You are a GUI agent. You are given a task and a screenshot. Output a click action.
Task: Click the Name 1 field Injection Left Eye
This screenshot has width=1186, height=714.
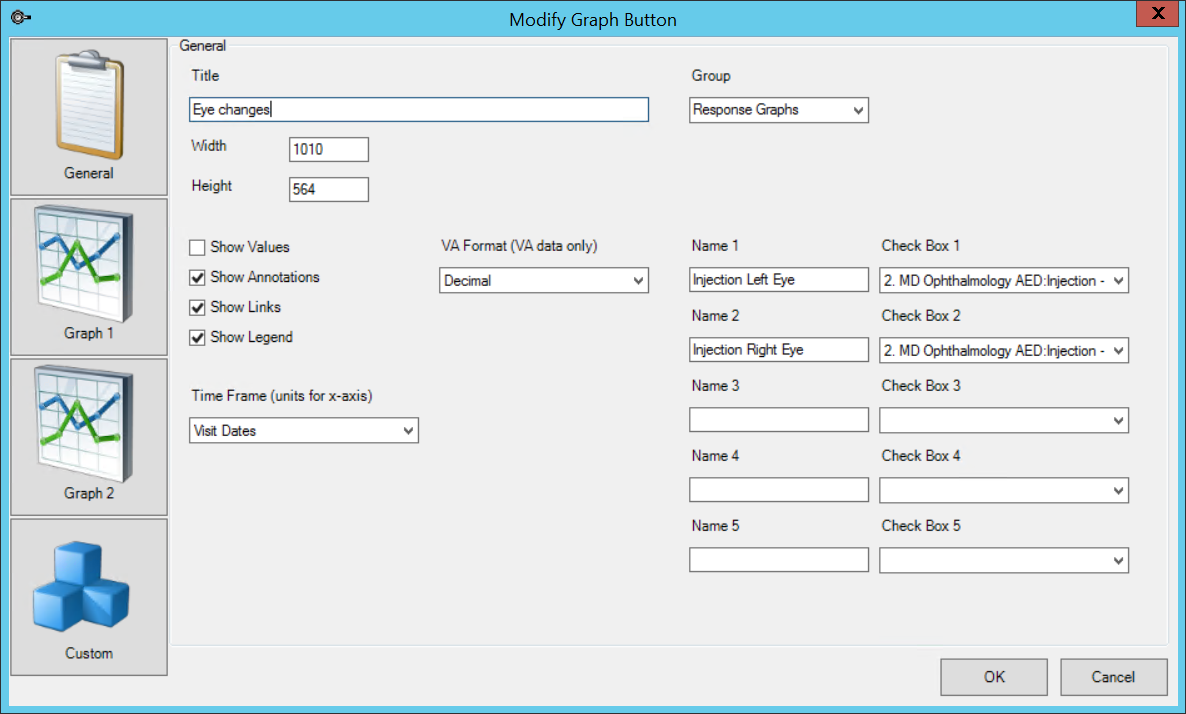click(x=779, y=280)
